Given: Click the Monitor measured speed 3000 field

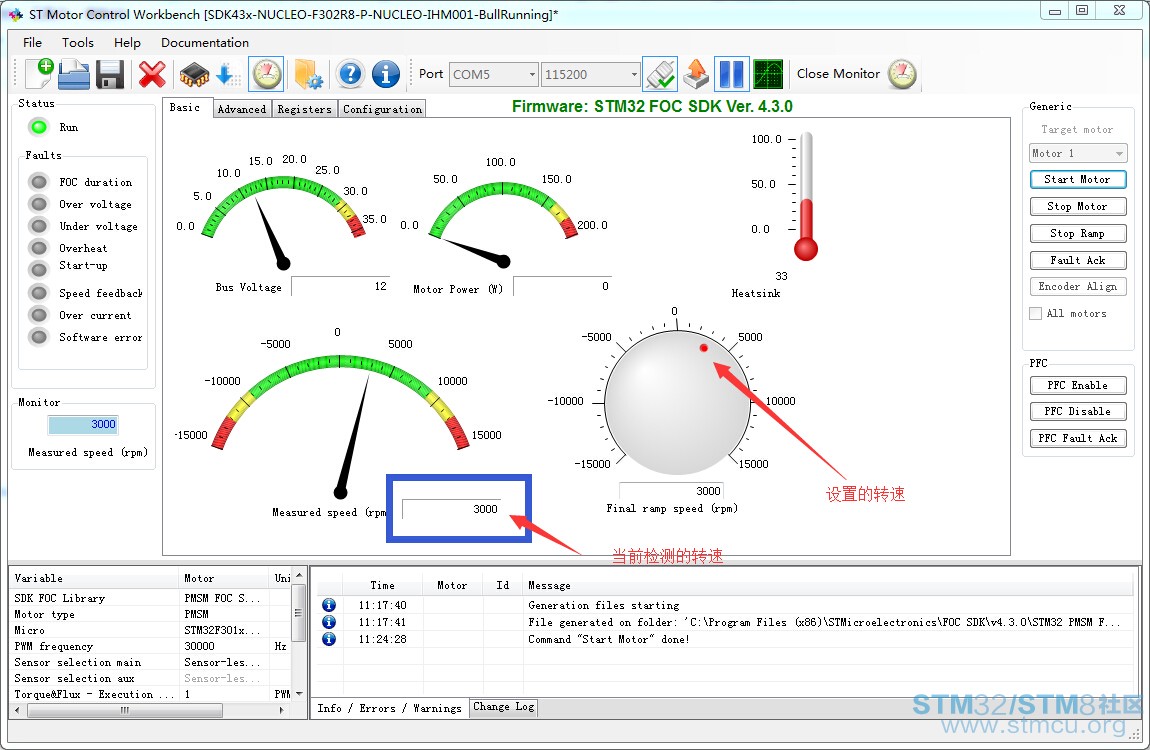Looking at the screenshot, I should point(83,424).
